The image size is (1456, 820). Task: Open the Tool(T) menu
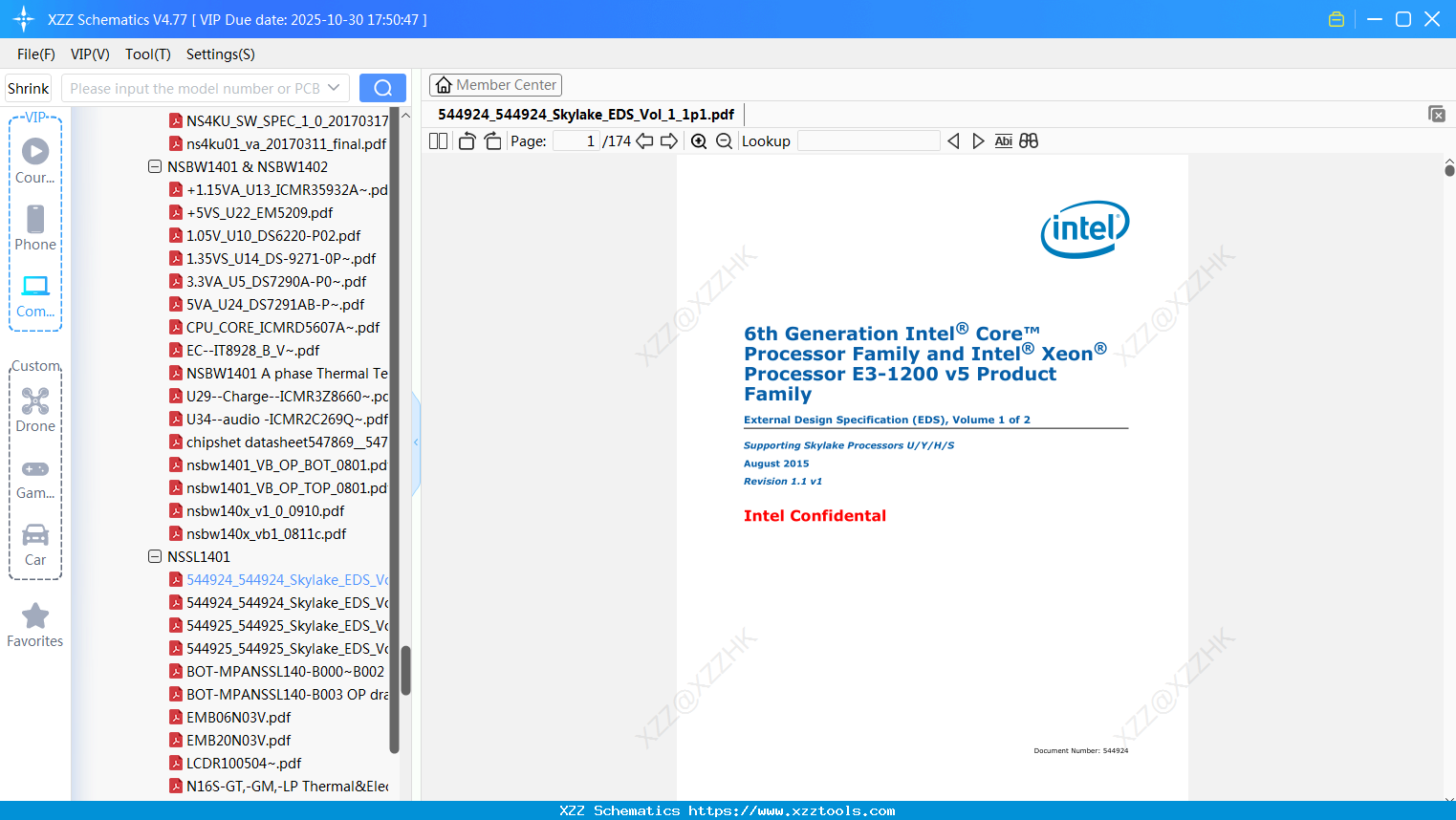[148, 54]
